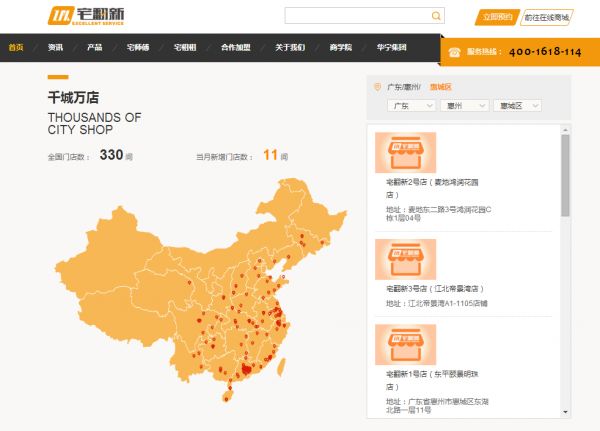Image resolution: width=600 pixels, height=431 pixels.
Task: Click the search magnifier icon
Action: (436, 16)
